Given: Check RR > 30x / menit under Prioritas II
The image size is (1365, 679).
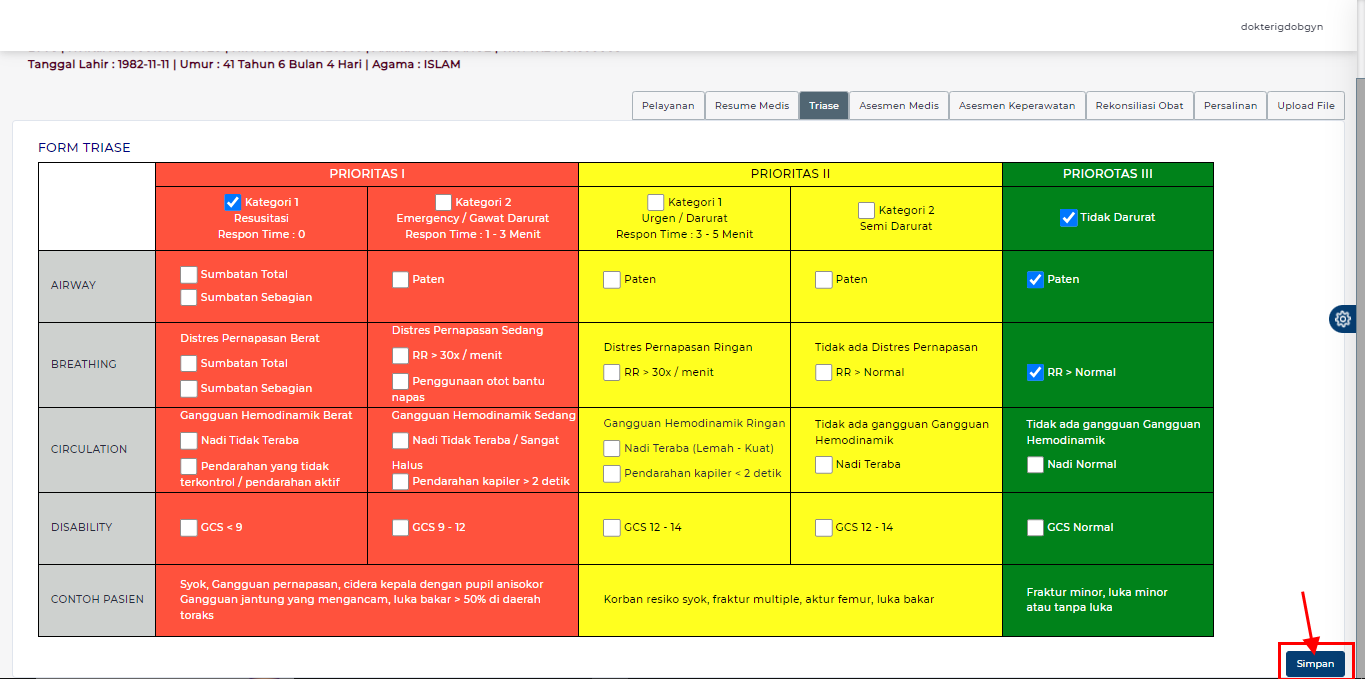Looking at the screenshot, I should point(611,372).
